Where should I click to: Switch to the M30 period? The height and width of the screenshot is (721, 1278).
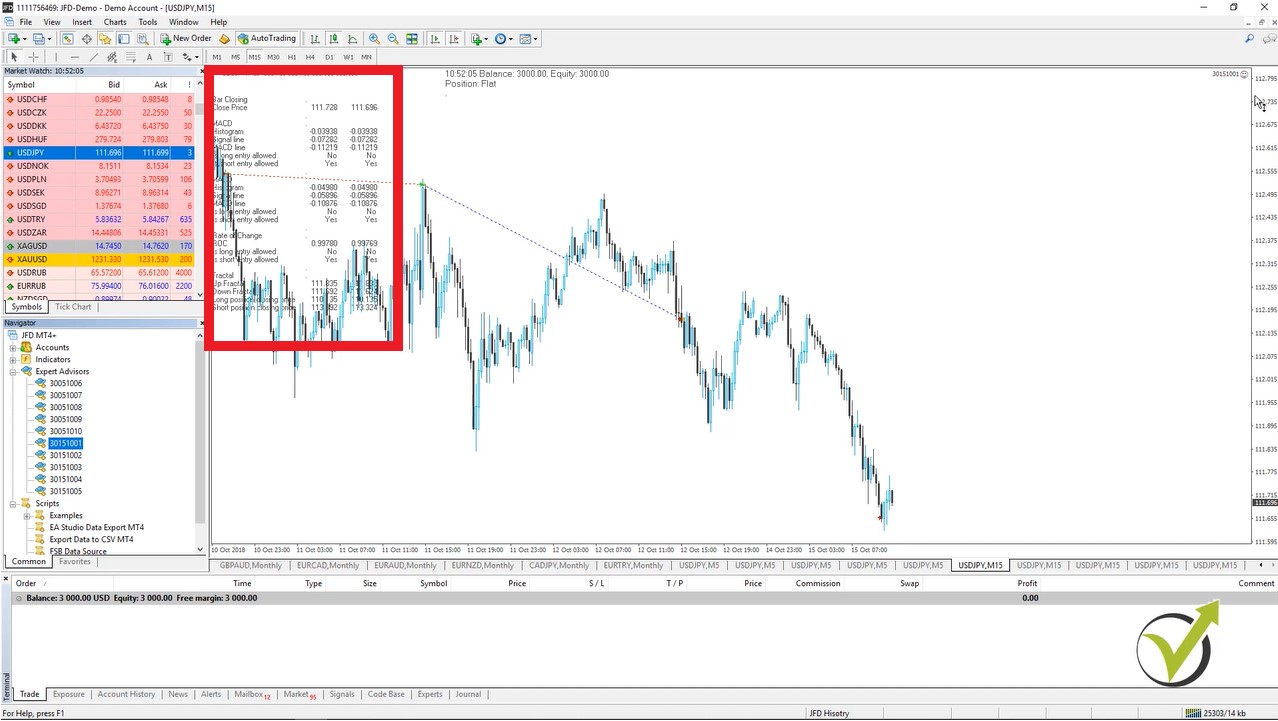(273, 57)
